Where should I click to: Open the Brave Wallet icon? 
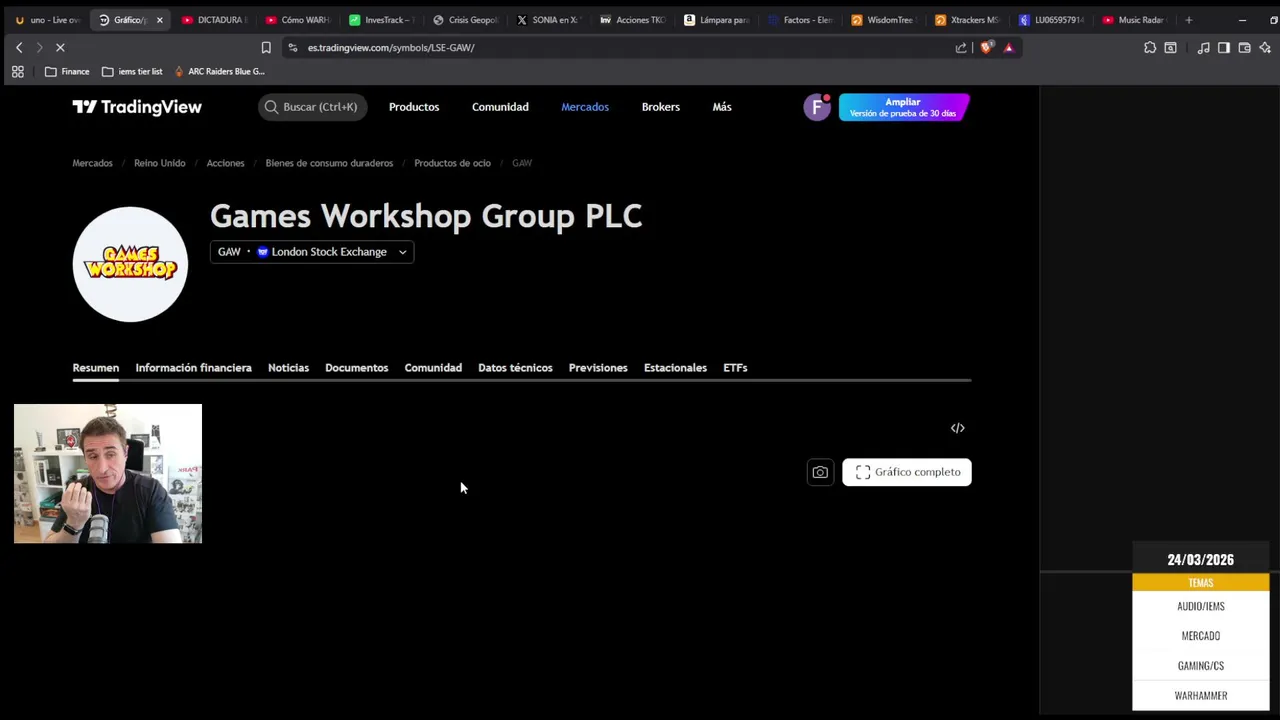tap(1244, 47)
